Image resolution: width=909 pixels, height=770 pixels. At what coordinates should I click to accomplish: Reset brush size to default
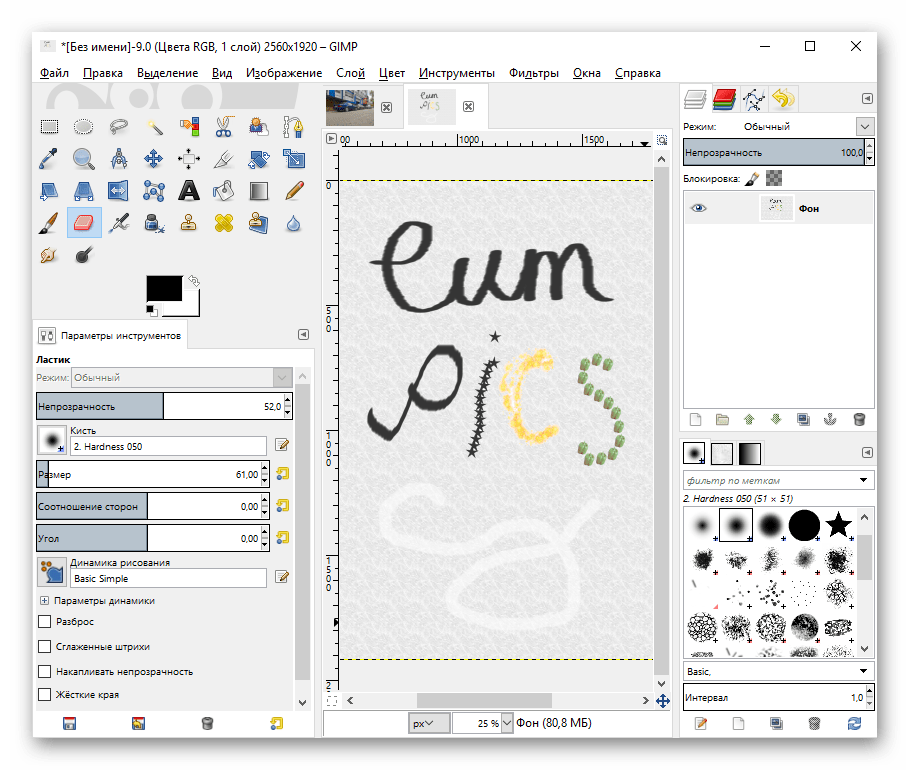click(282, 474)
